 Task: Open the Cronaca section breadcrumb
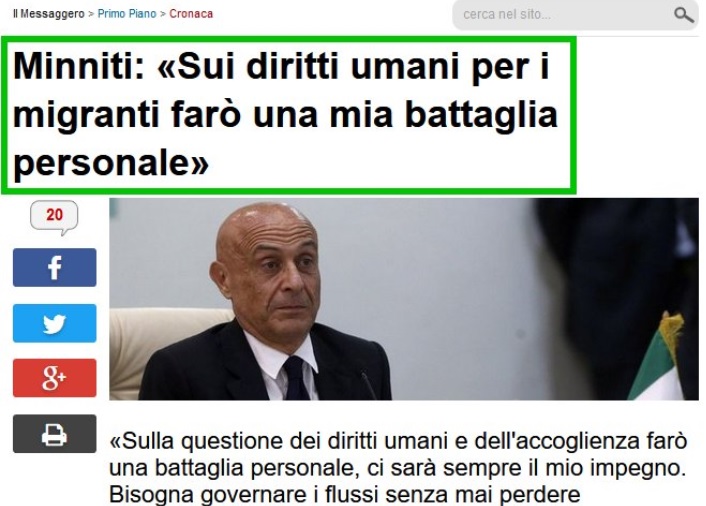click(191, 14)
